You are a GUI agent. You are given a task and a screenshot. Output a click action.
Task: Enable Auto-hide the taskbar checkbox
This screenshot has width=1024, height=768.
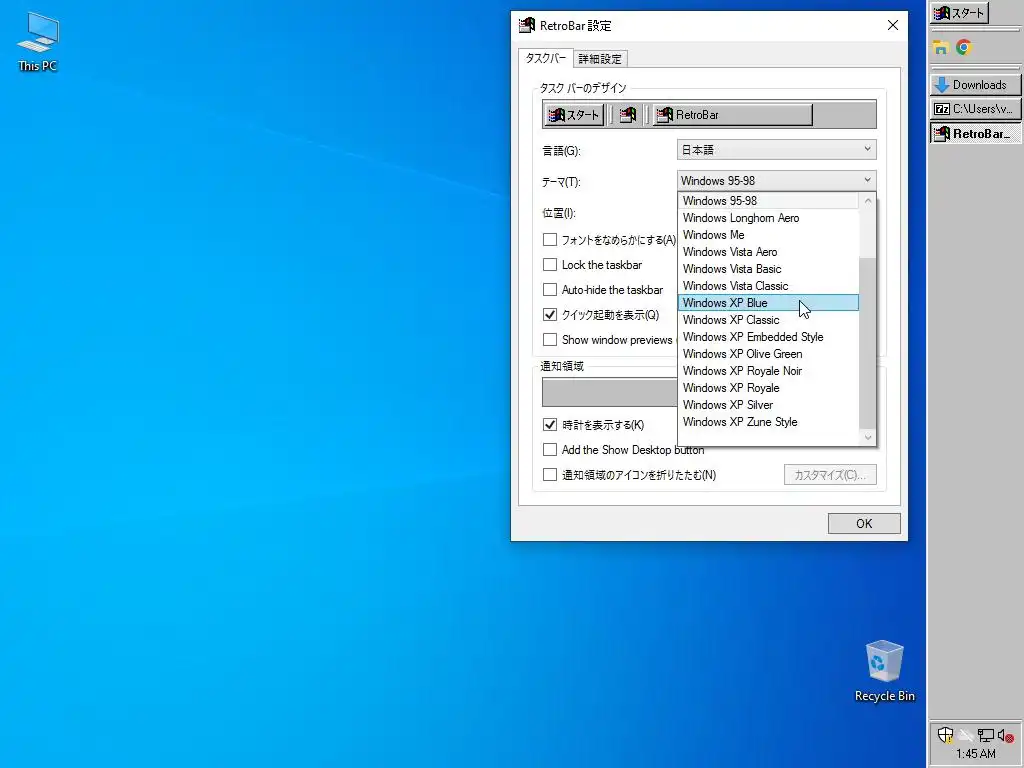tap(550, 289)
